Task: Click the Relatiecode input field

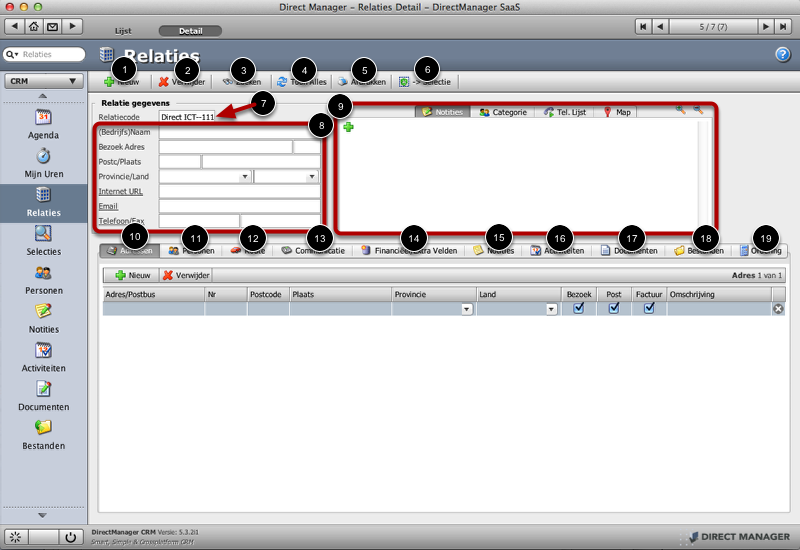Action: (187, 117)
